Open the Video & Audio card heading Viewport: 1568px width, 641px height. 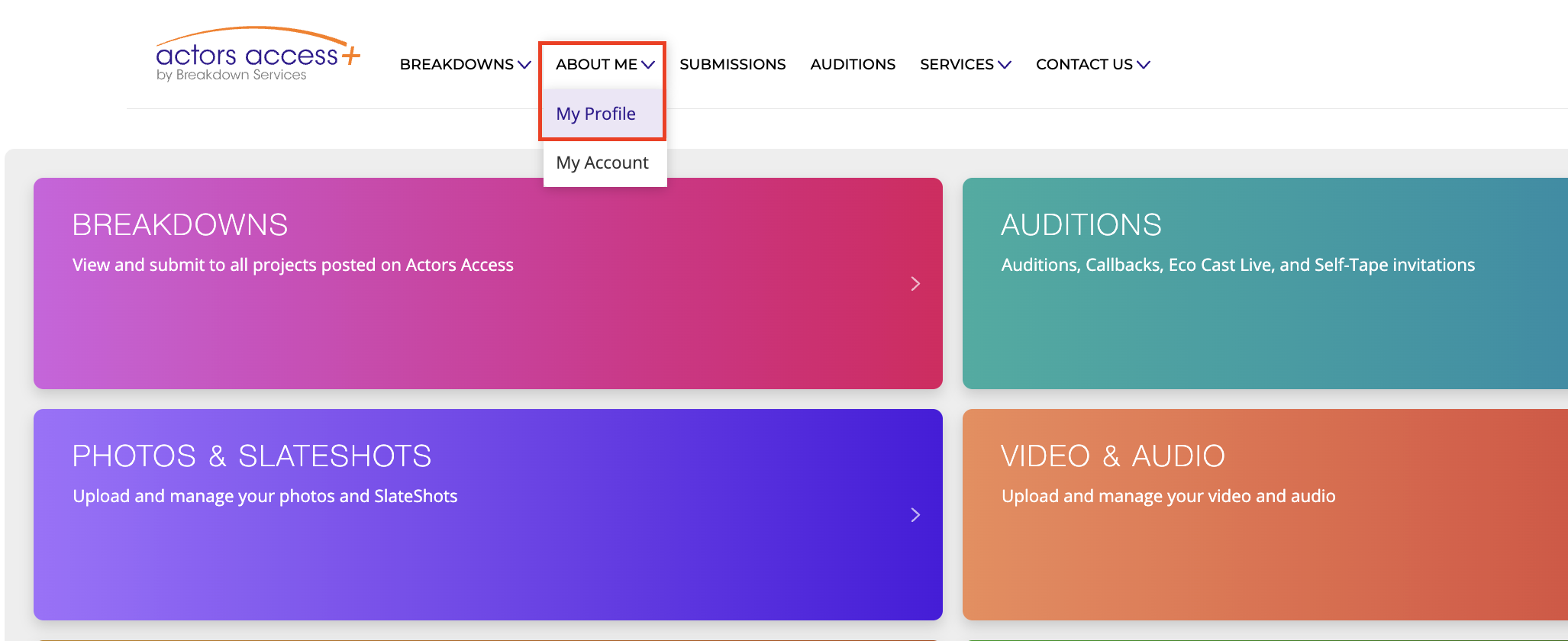pyautogui.click(x=1113, y=456)
